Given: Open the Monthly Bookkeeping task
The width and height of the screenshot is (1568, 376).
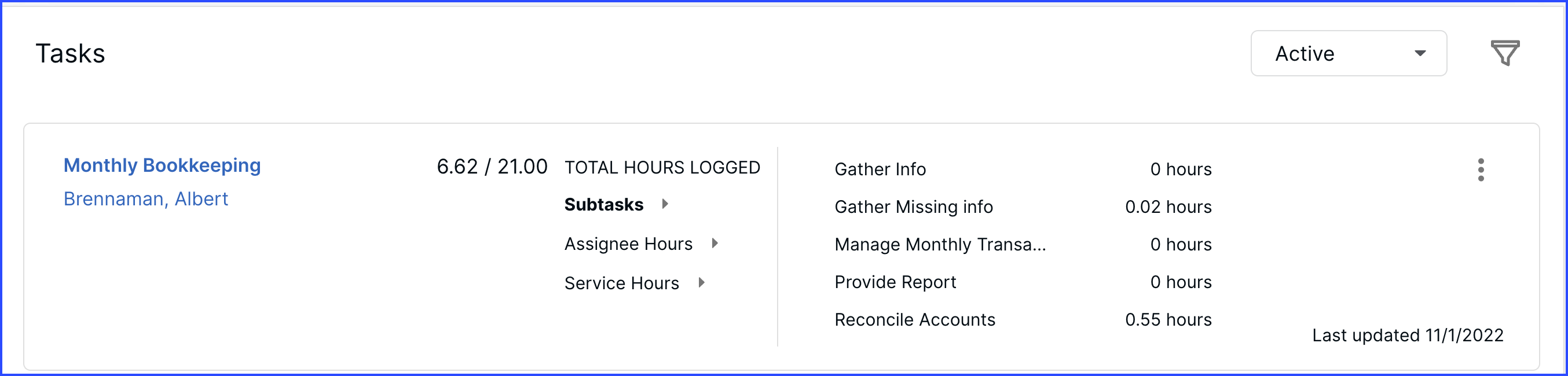Looking at the screenshot, I should [163, 165].
